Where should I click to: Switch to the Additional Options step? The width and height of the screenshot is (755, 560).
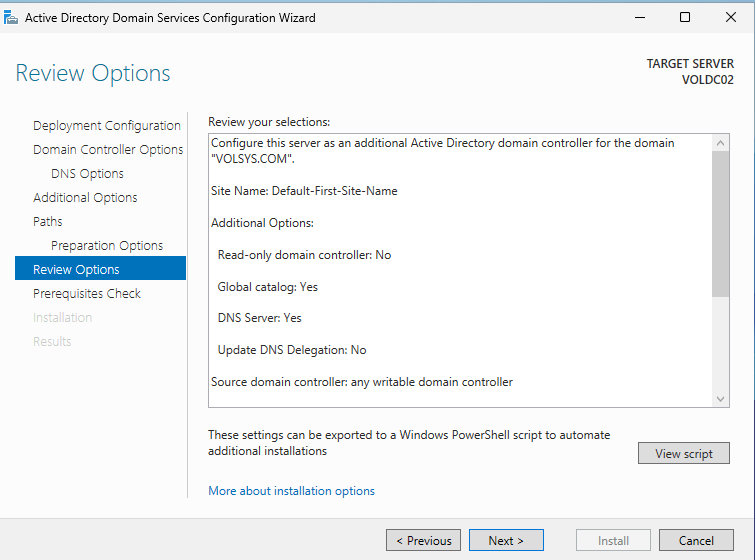tap(85, 197)
